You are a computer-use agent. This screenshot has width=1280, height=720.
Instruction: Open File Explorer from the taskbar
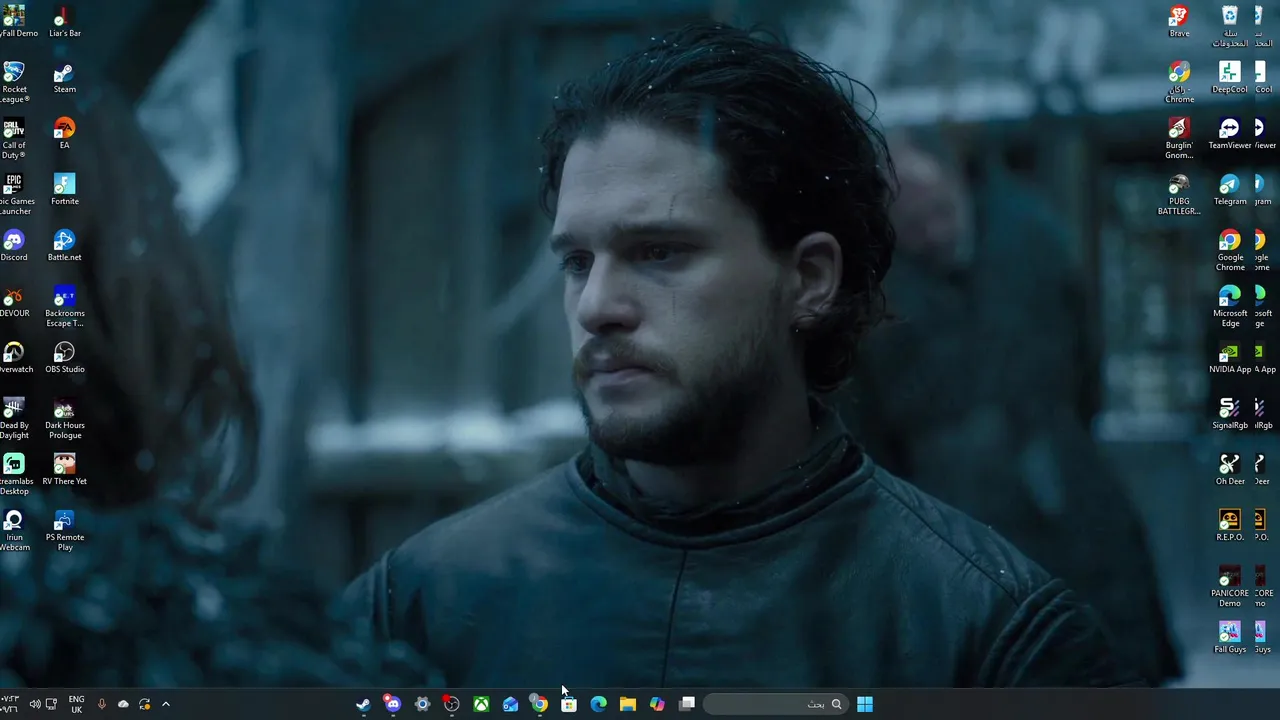click(628, 704)
